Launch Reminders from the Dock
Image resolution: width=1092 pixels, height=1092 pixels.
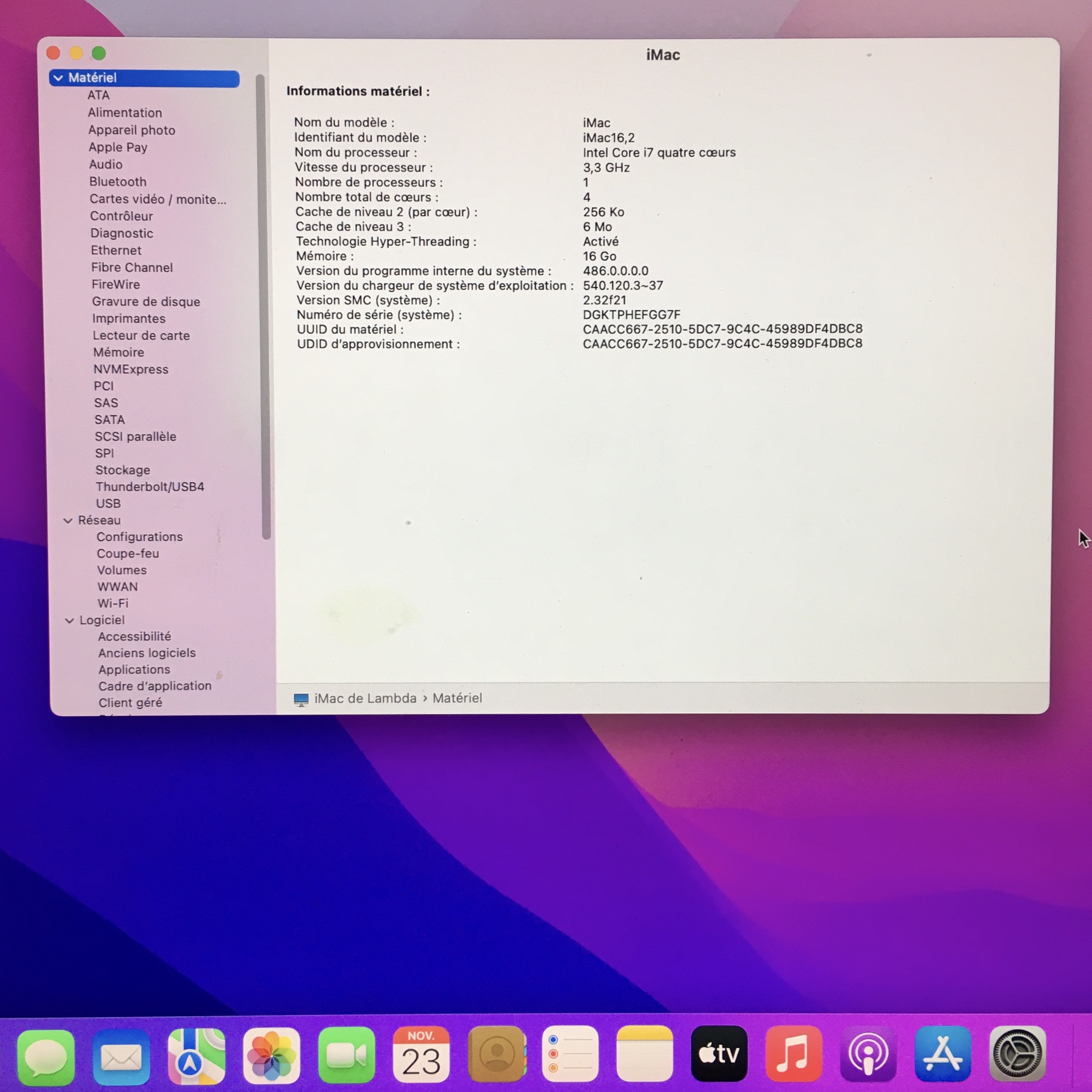point(570,1054)
